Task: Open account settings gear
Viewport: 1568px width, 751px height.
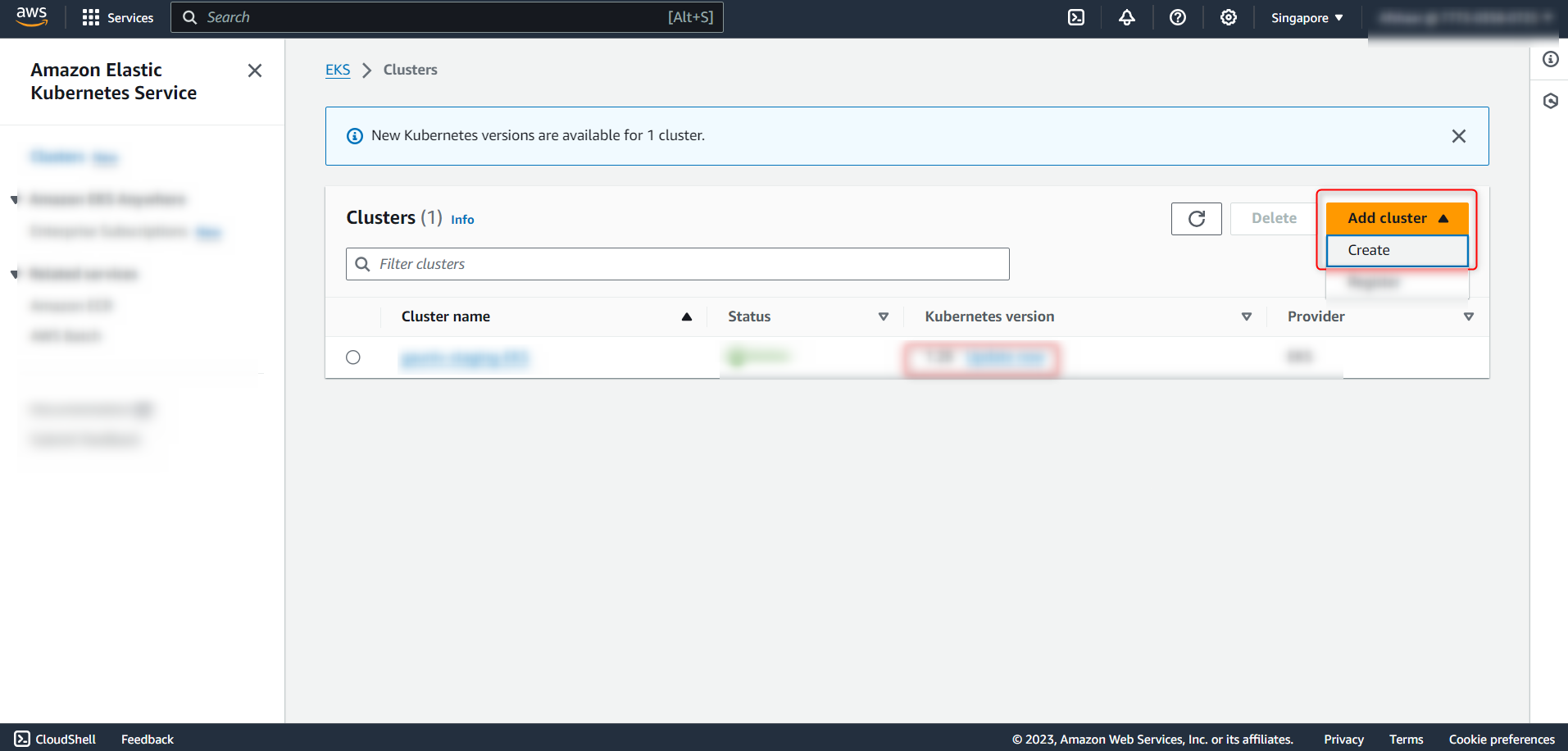Action: 1228,17
